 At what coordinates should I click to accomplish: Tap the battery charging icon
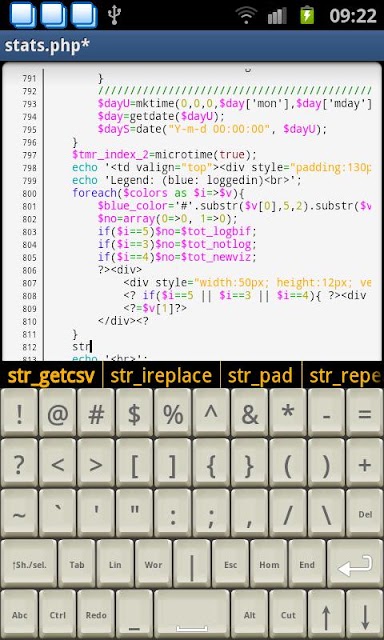coord(307,16)
